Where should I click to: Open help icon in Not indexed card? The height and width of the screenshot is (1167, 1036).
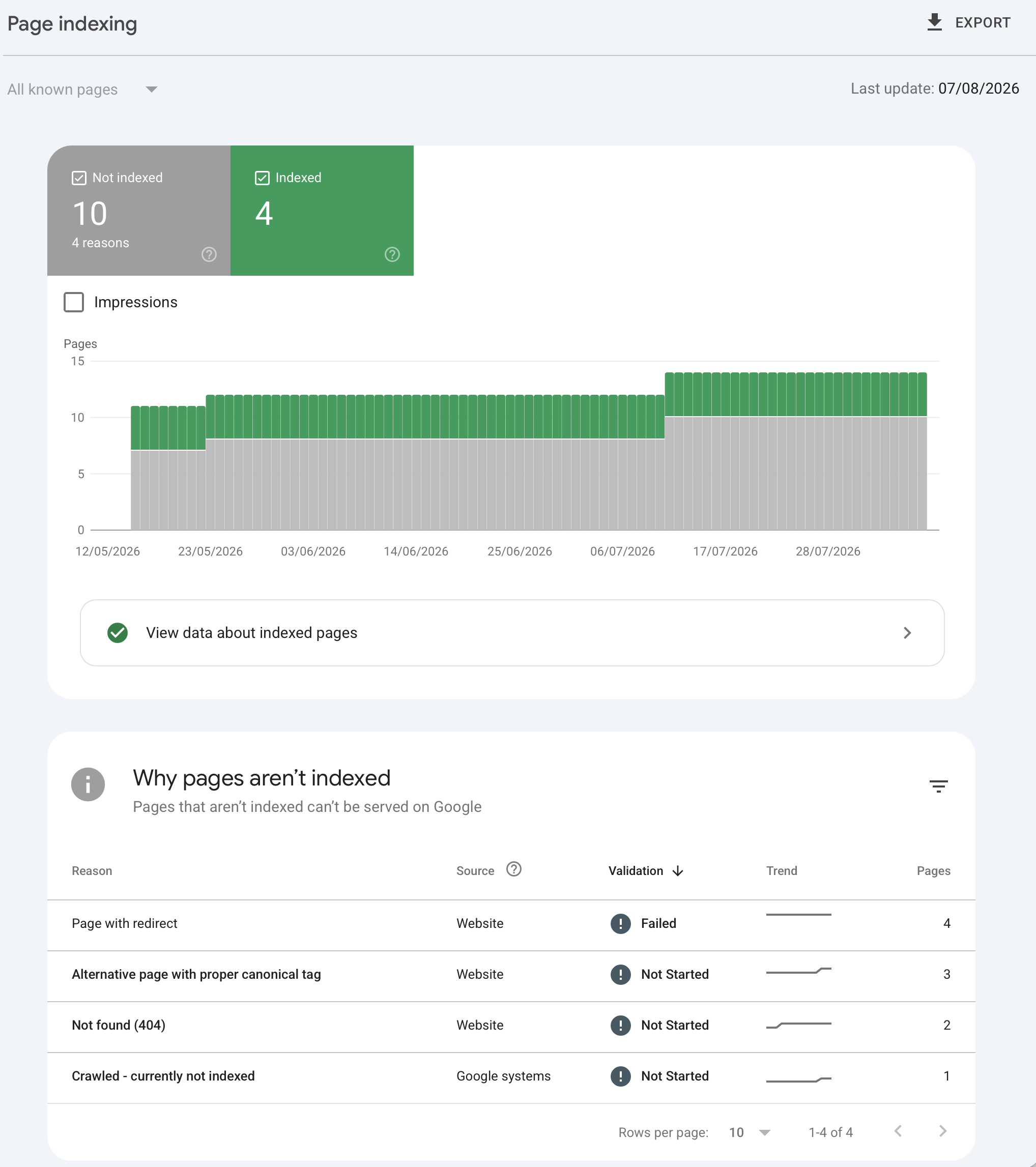pyautogui.click(x=209, y=254)
